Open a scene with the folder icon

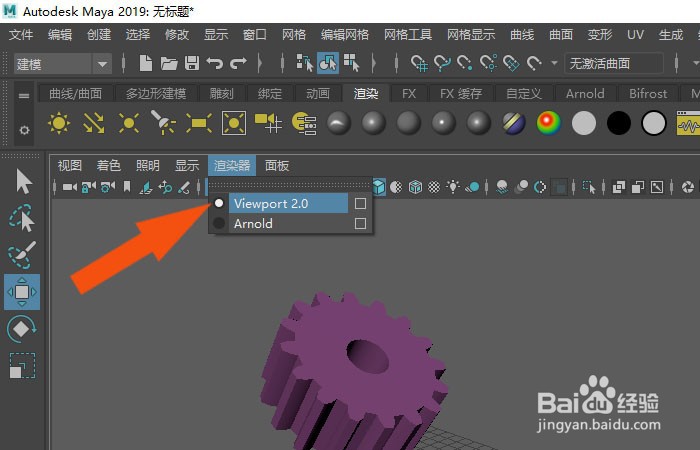coord(169,63)
